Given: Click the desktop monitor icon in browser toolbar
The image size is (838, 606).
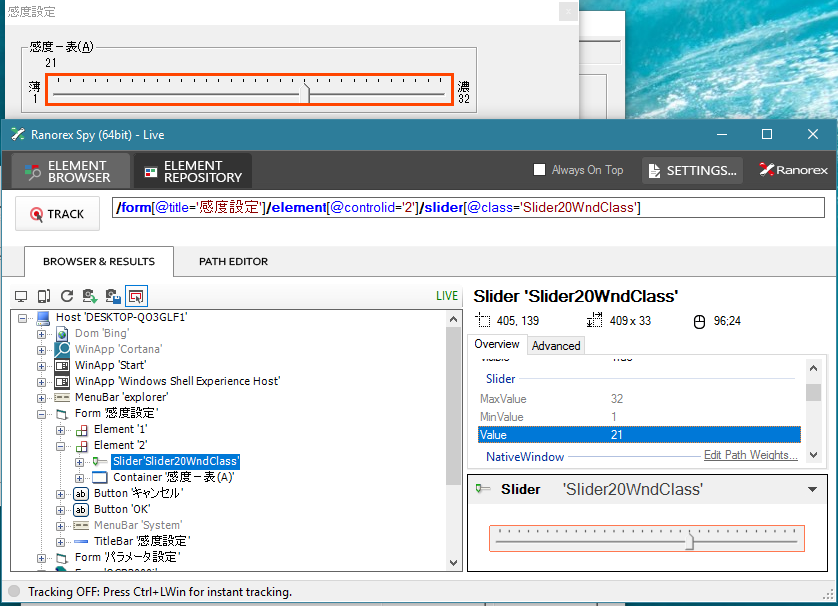Looking at the screenshot, I should click(x=21, y=296).
